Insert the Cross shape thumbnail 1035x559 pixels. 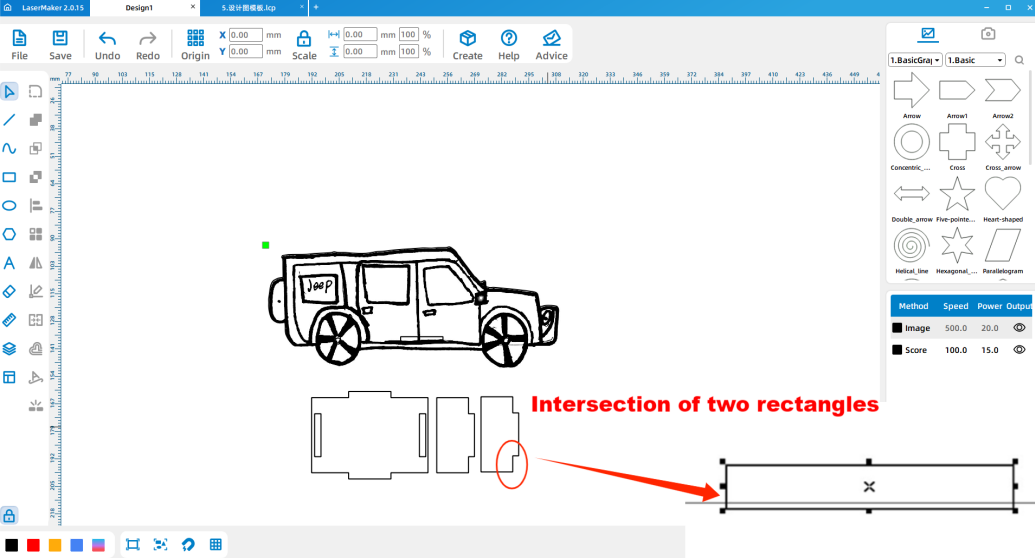(957, 142)
